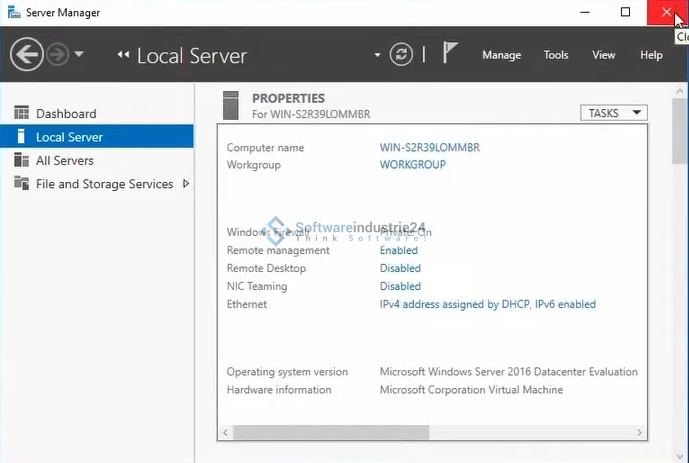The image size is (689, 463).
Task: Click the refresh icon in header
Action: (x=402, y=55)
